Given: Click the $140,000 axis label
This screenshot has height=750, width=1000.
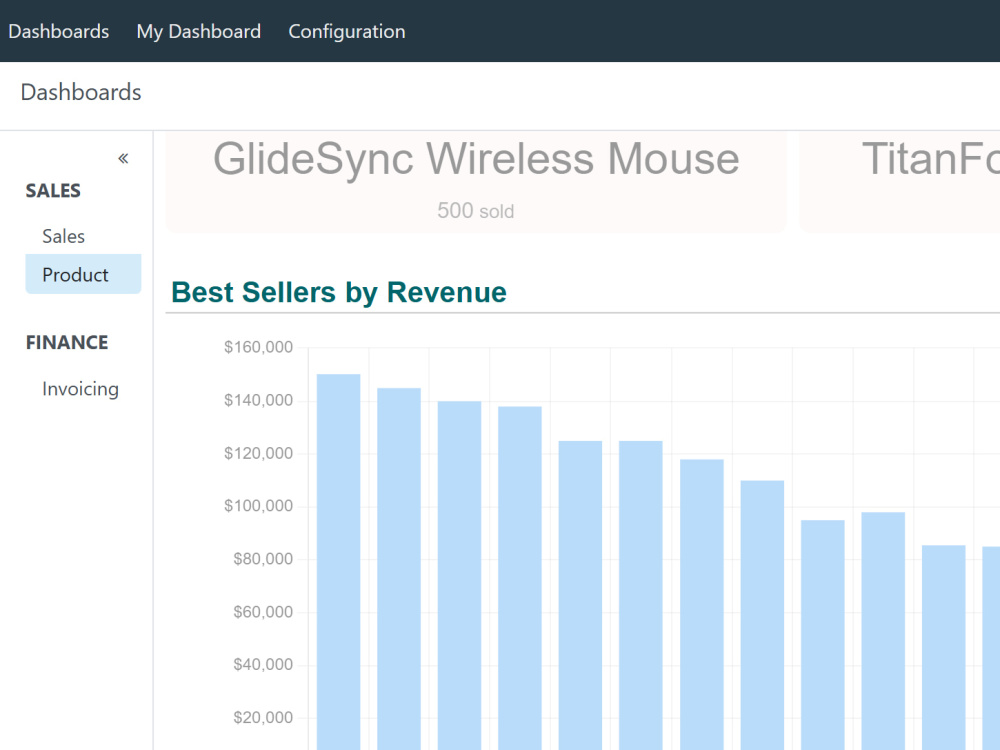Looking at the screenshot, I should click(x=258, y=400).
